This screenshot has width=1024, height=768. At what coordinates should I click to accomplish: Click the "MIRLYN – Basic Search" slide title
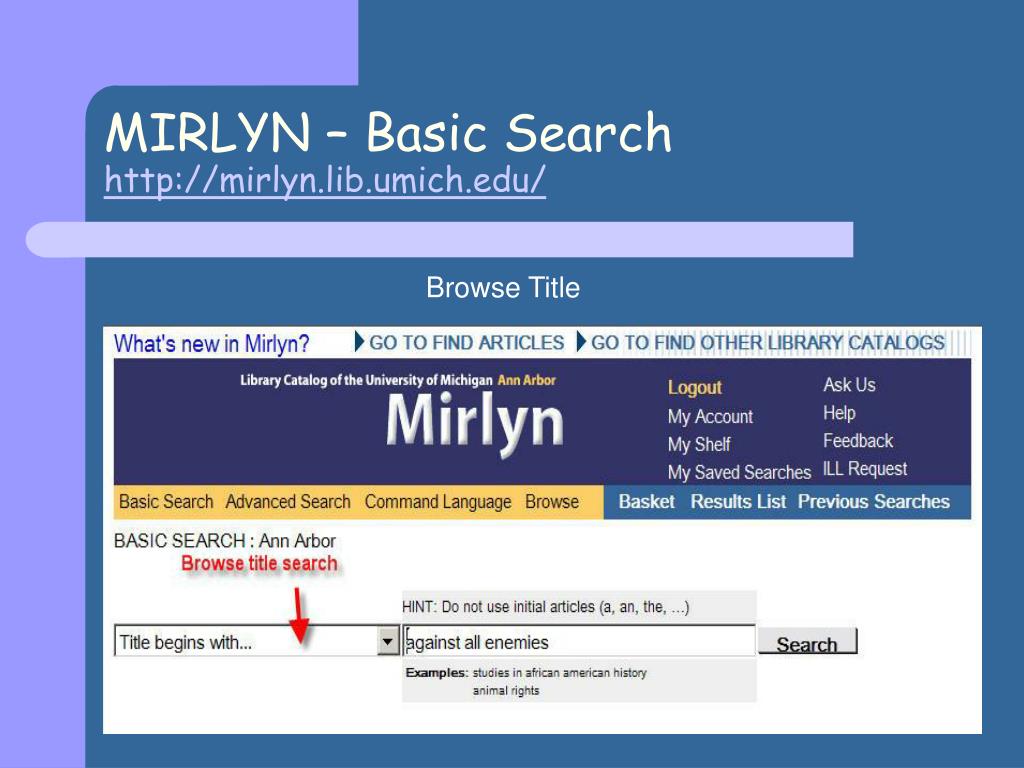coord(389,133)
